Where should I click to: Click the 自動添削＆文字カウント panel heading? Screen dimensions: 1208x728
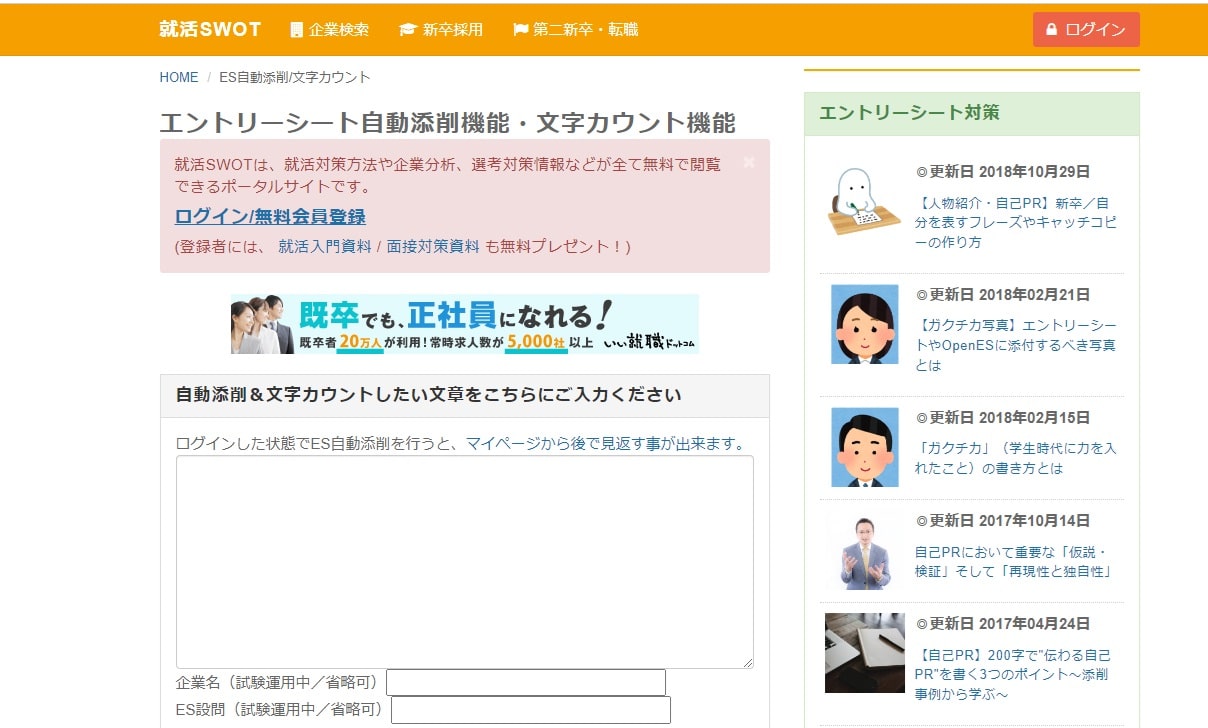[x=428, y=395]
